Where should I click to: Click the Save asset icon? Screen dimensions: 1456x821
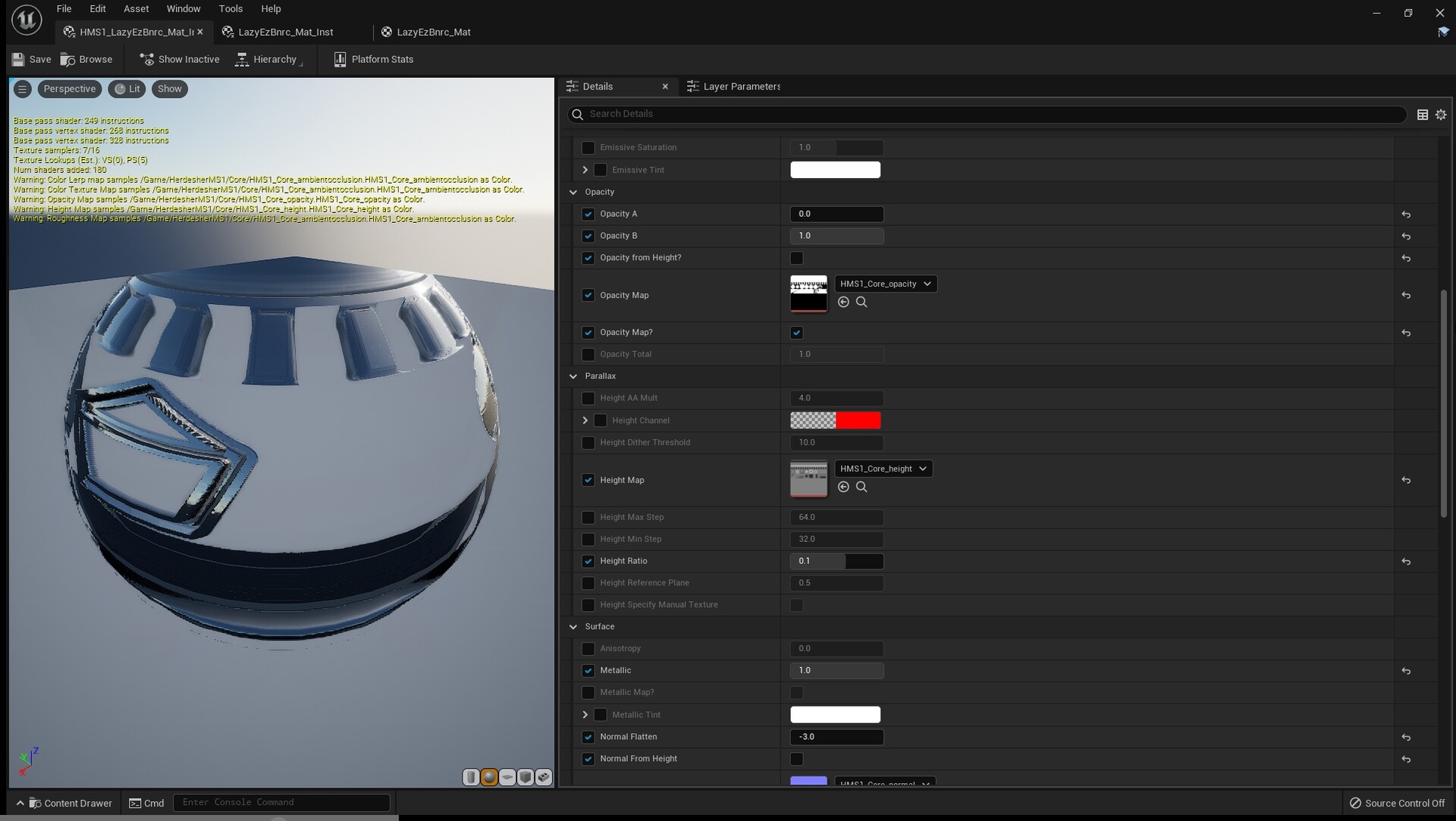click(31, 59)
